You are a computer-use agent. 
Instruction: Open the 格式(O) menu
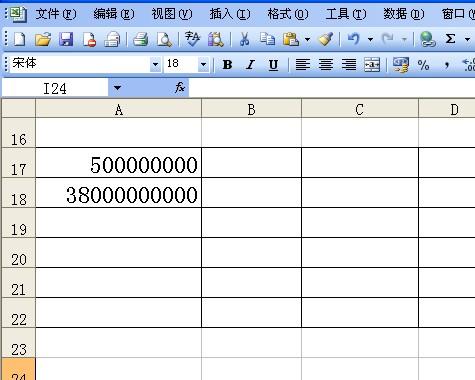tap(288, 14)
